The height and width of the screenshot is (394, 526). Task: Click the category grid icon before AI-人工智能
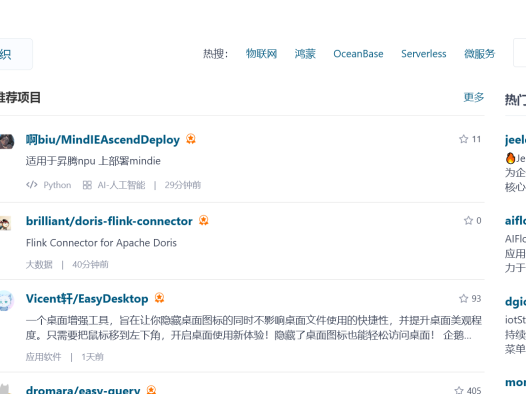[87, 185]
